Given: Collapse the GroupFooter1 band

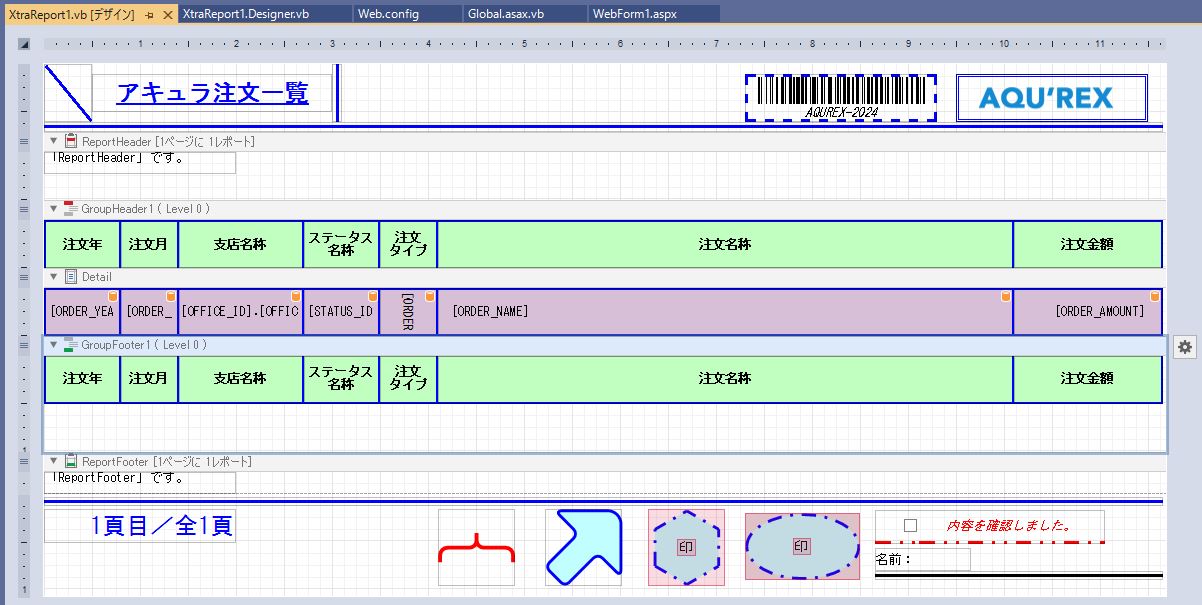Looking at the screenshot, I should [54, 345].
